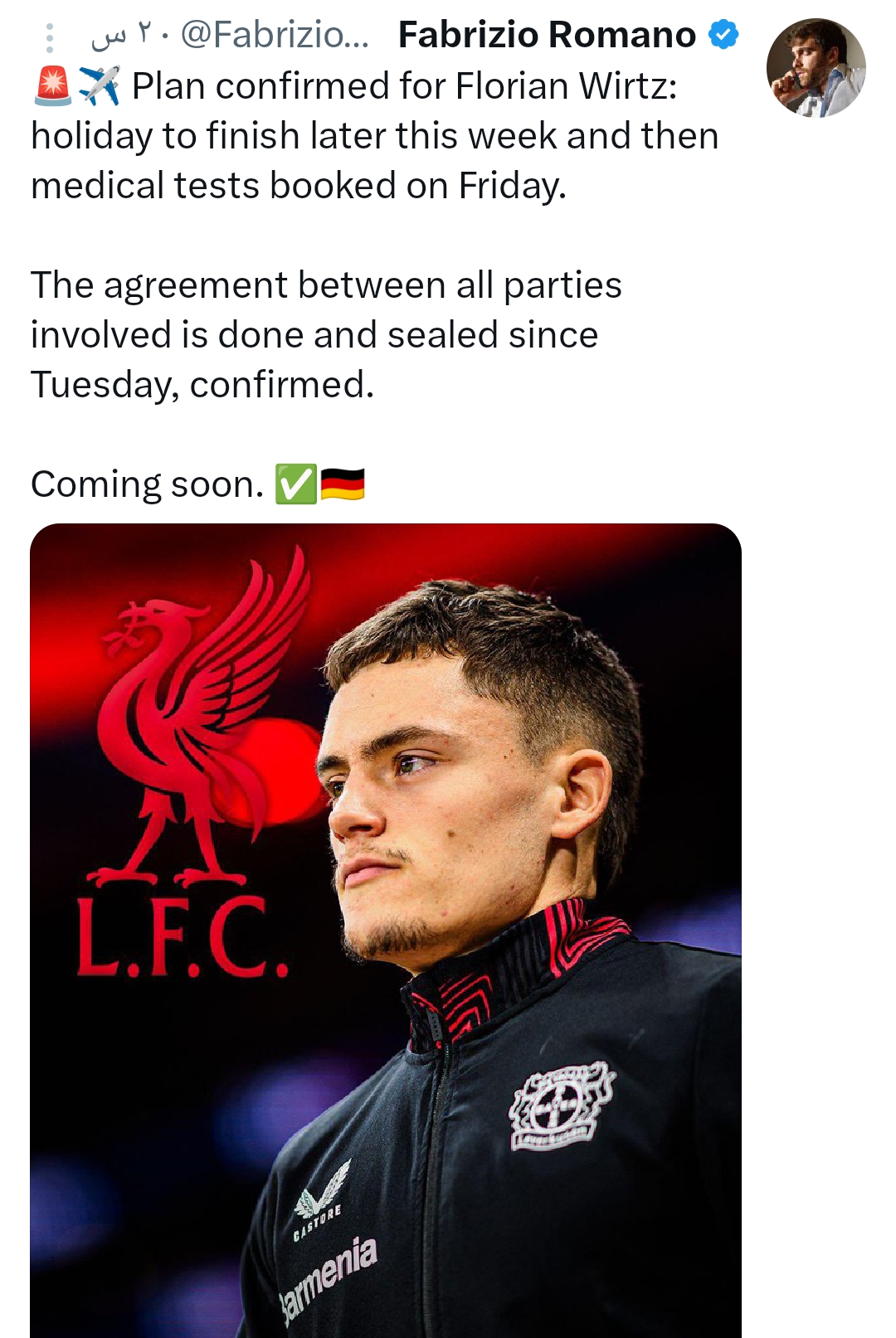This screenshot has height=1338, width=896.
Task: Open the three-dot more options menu
Action: tap(50, 38)
